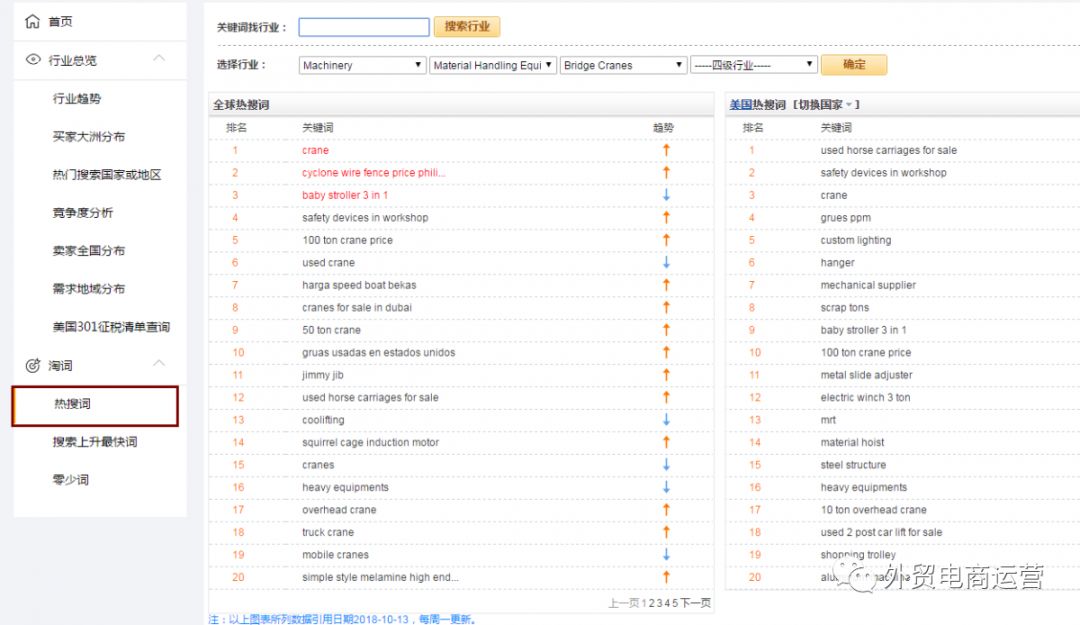Go to 下一页 in pagination
This screenshot has height=625, width=1080.
tap(696, 603)
